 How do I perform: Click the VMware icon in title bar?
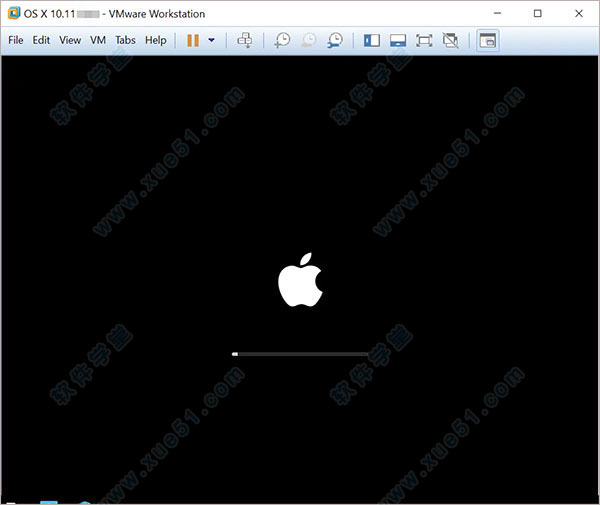13,13
